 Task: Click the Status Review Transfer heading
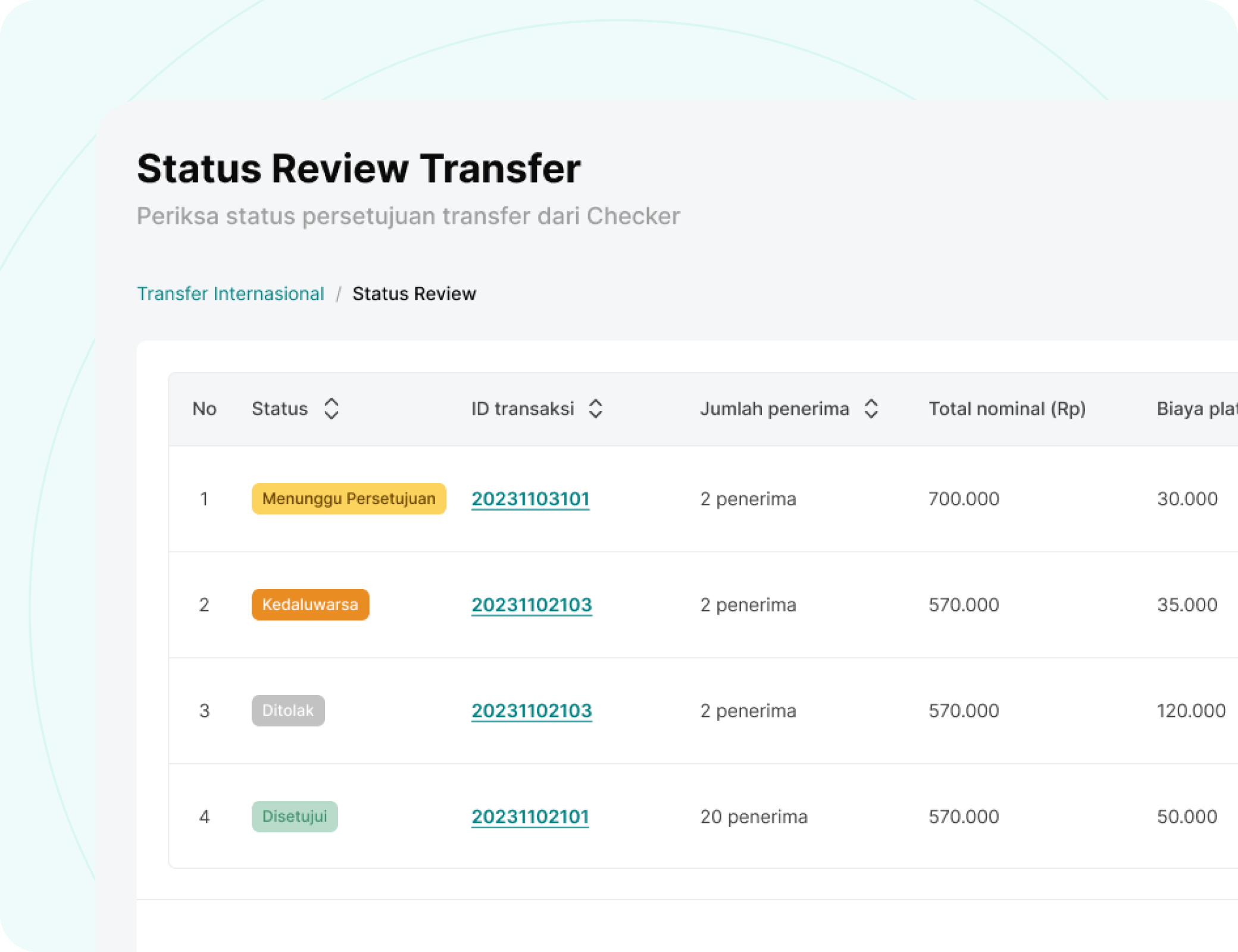coord(359,168)
